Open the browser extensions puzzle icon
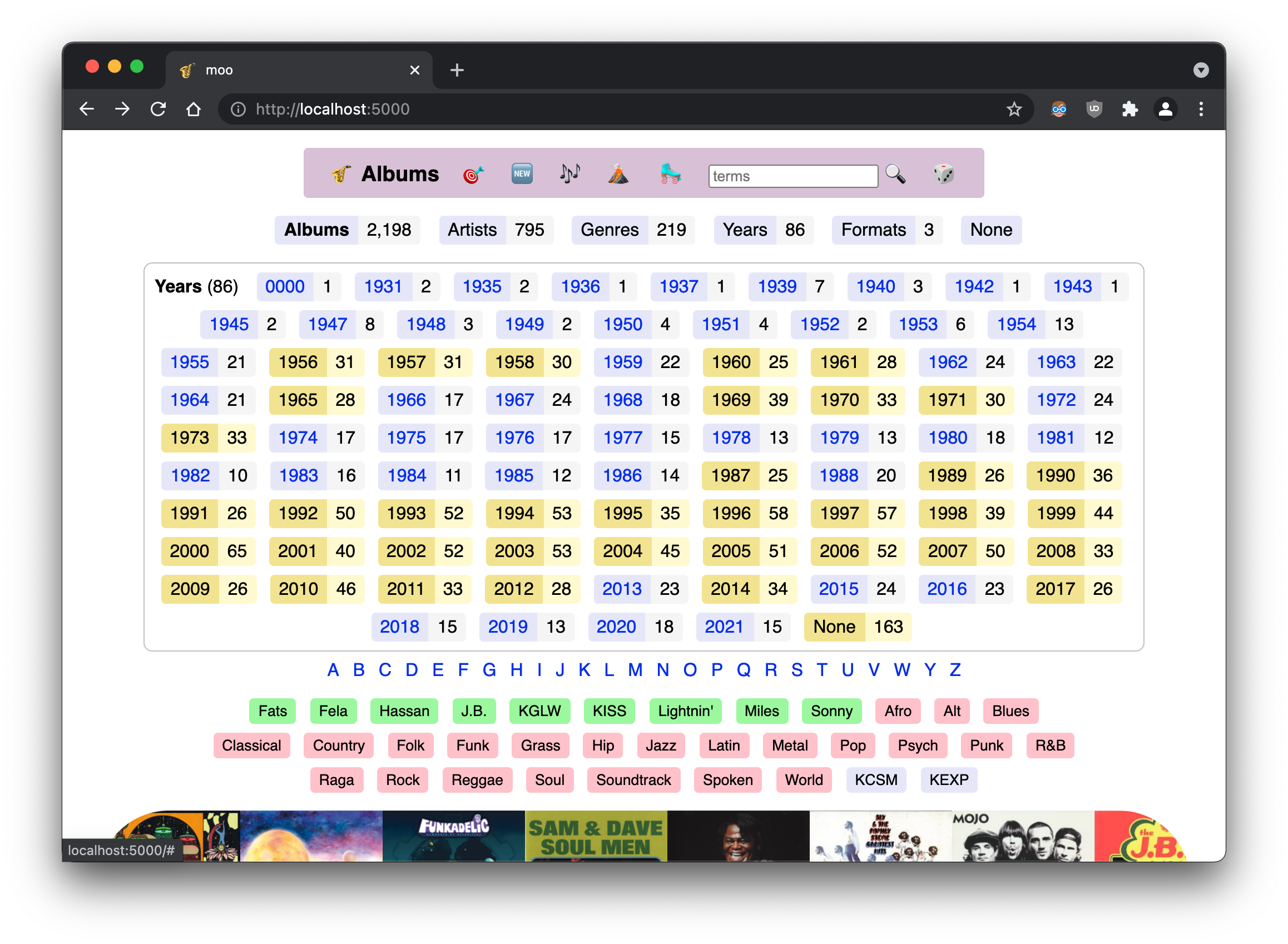Viewport: 1288px width, 944px height. point(1130,109)
